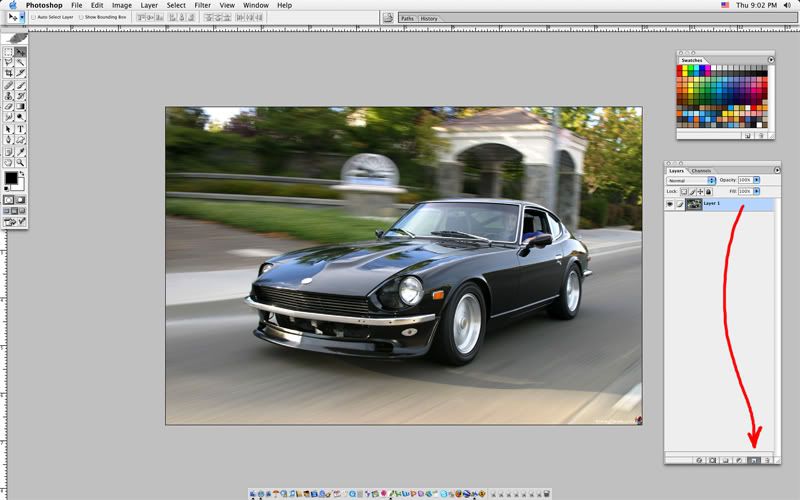
Task: Click the Create New Layer button
Action: [754, 460]
